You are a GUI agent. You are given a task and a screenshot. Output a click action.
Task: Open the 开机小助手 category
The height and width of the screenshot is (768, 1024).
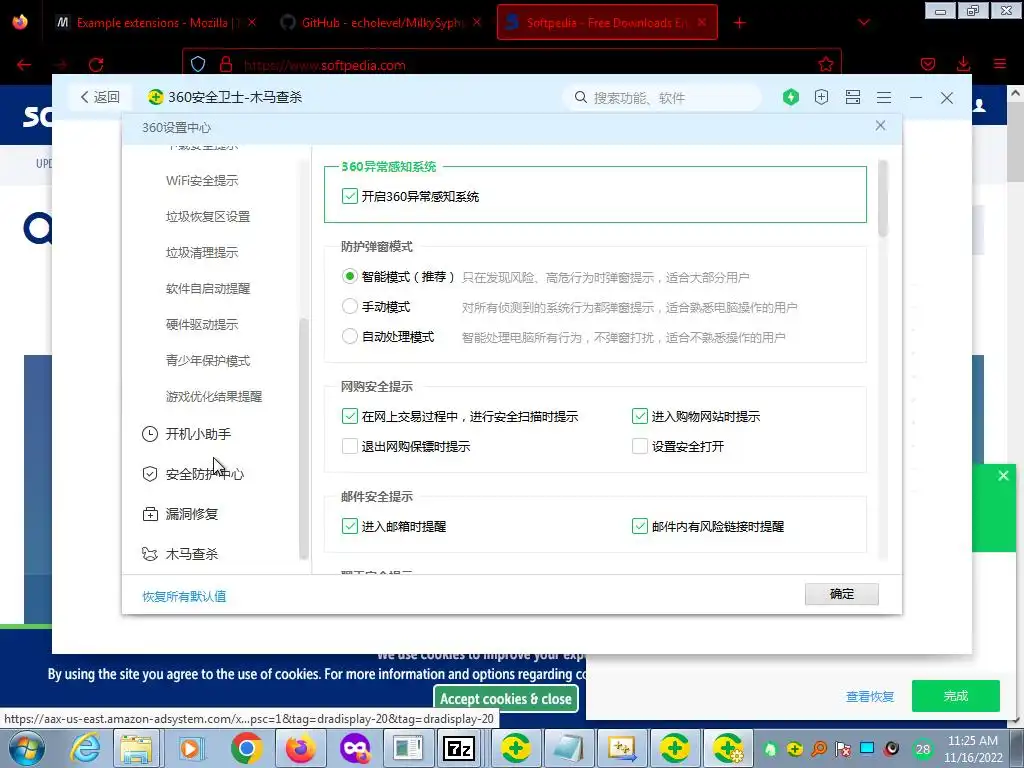point(198,434)
